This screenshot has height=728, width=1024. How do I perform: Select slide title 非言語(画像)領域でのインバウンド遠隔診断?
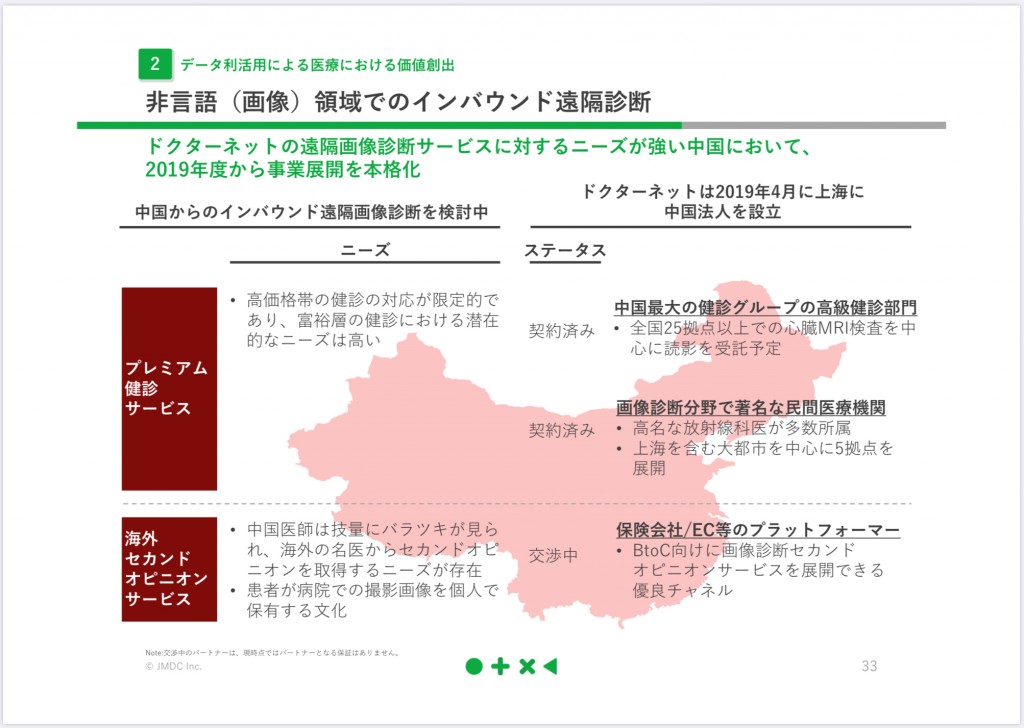[398, 102]
